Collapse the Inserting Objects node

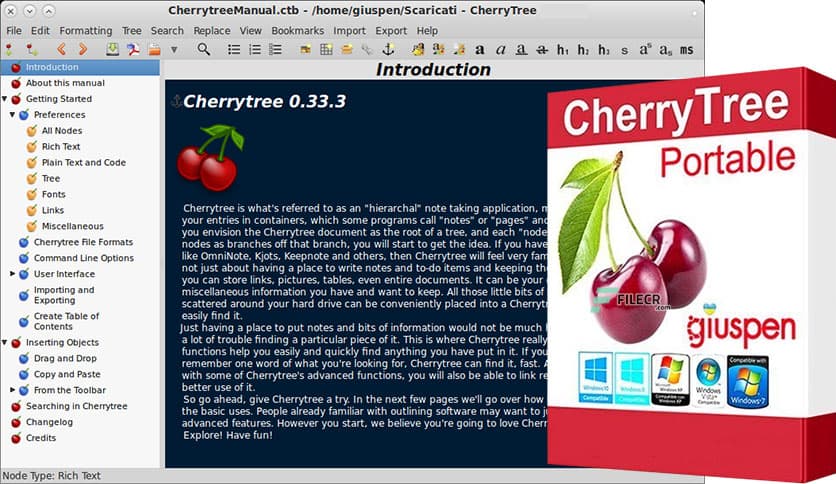pyautogui.click(x=5, y=342)
